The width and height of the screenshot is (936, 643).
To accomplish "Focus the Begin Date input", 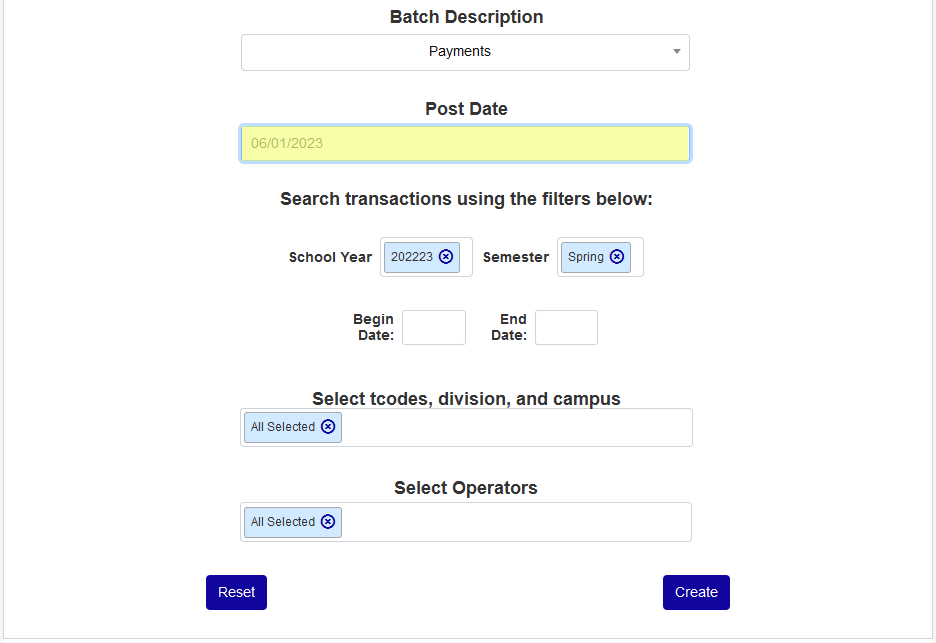I will tap(434, 328).
